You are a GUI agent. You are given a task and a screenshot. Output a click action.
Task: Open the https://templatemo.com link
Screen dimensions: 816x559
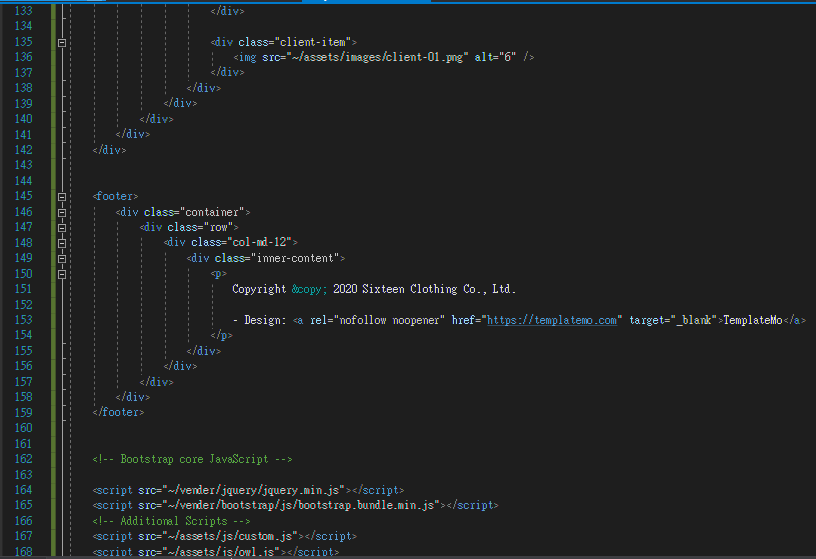point(552,320)
